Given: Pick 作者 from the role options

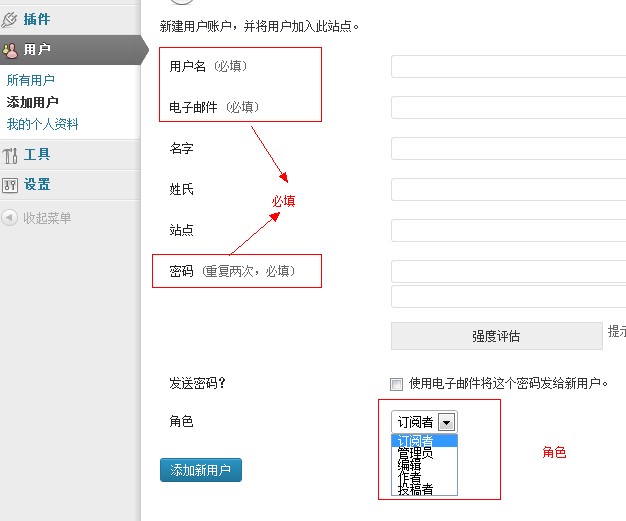Looking at the screenshot, I should [410, 477].
